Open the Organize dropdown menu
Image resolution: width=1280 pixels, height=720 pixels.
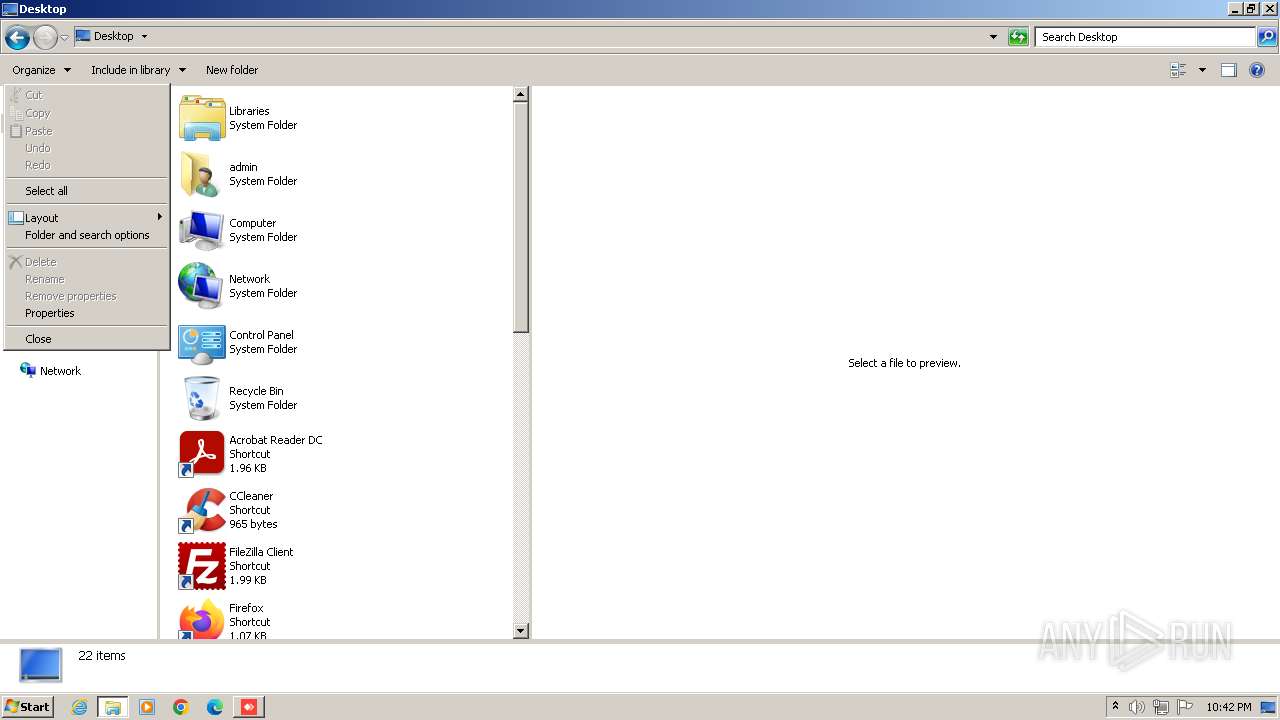[x=41, y=70]
